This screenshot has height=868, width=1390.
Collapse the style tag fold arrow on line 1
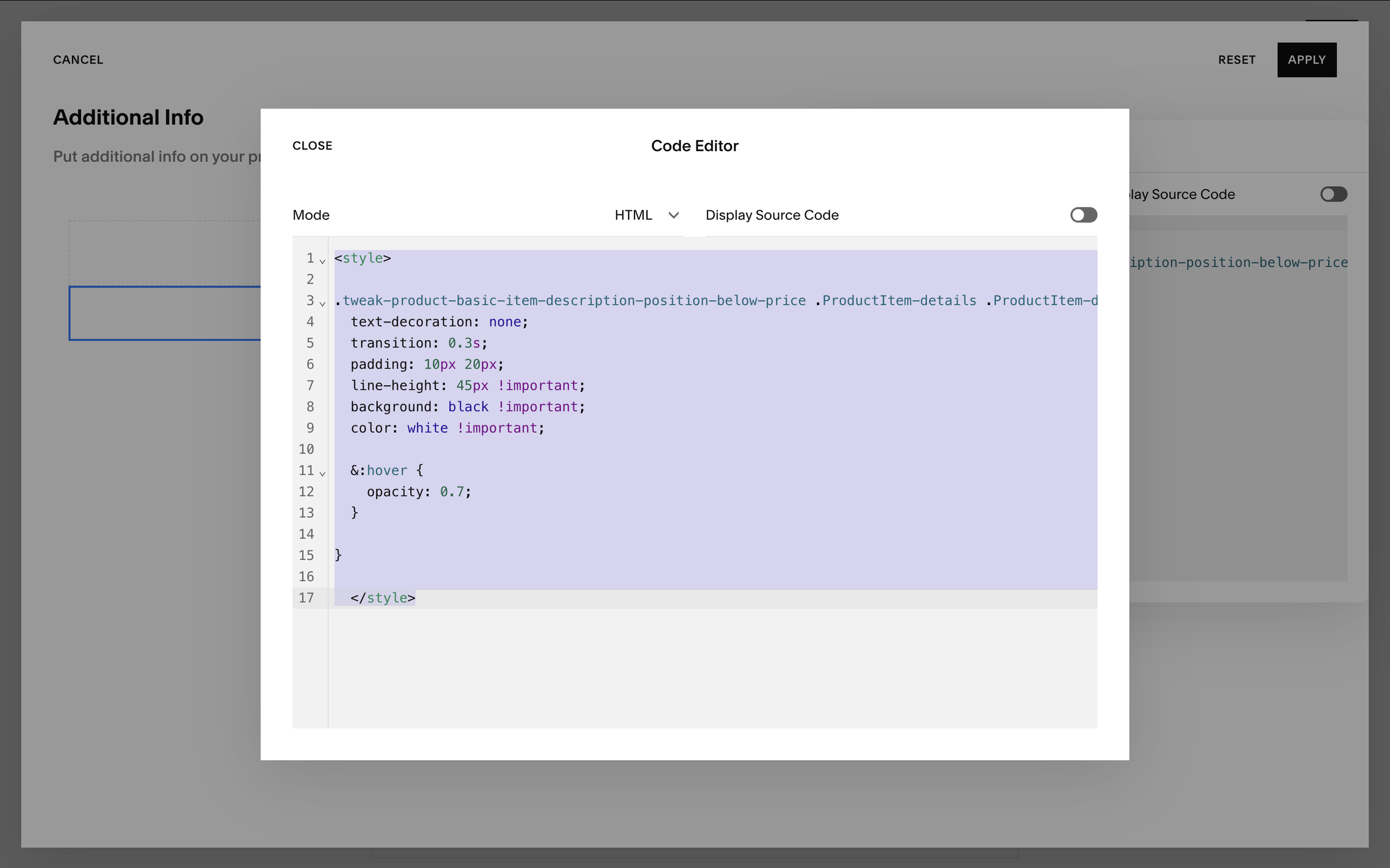pyautogui.click(x=322, y=261)
